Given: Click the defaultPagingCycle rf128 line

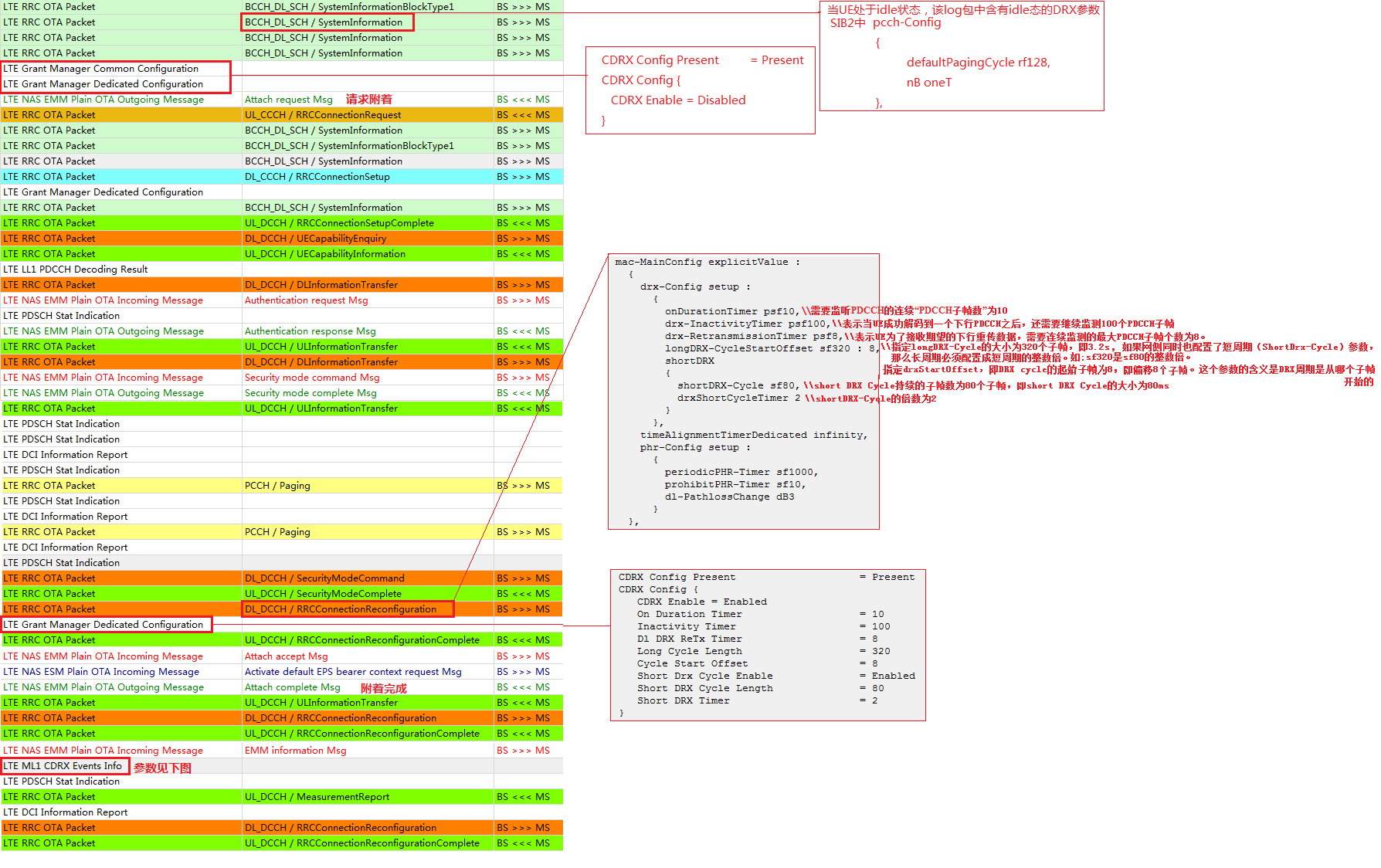Looking at the screenshot, I should [x=979, y=63].
